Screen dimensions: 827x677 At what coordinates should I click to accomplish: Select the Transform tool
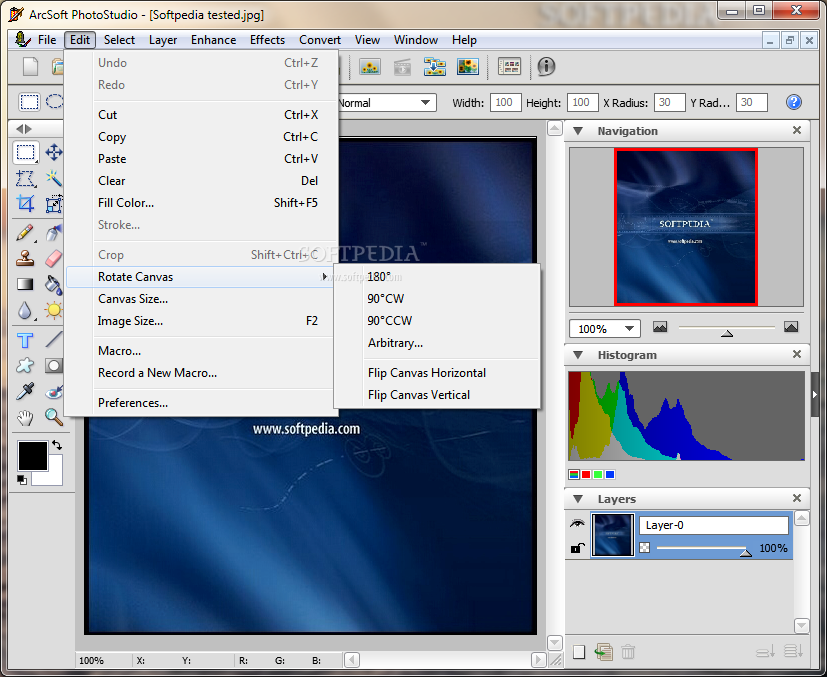54,204
